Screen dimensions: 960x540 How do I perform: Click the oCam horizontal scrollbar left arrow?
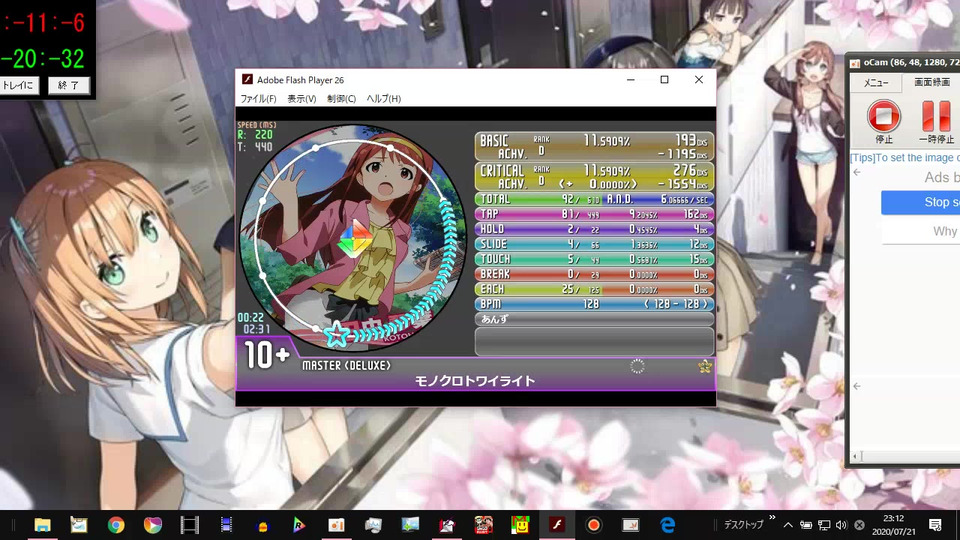tap(855, 456)
